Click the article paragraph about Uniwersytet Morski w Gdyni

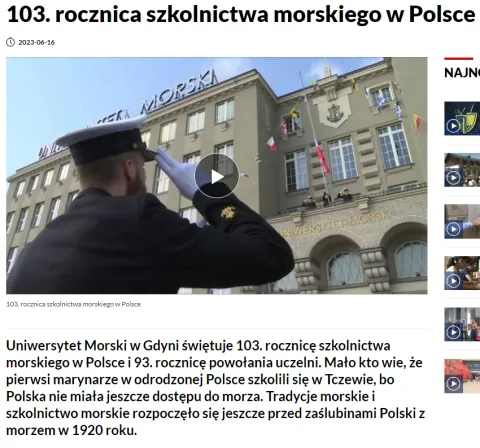click(x=216, y=388)
